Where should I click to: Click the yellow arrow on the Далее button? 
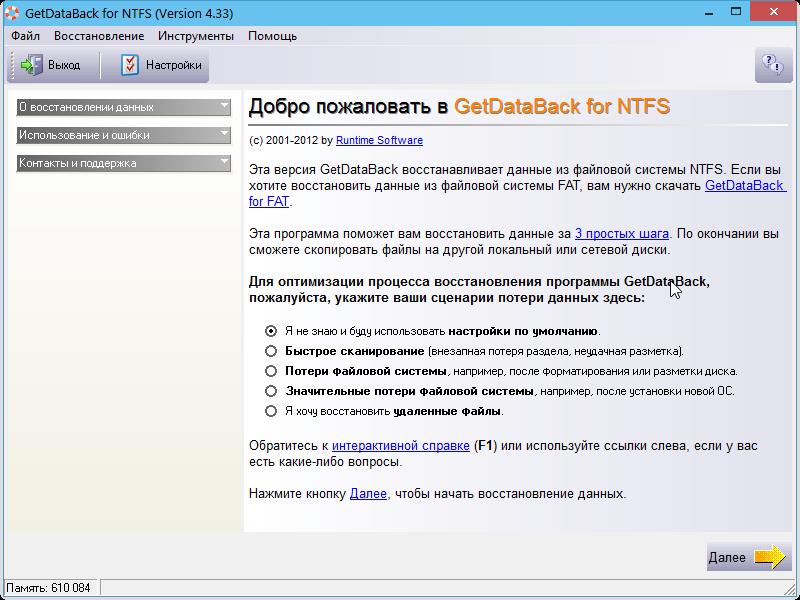tap(770, 557)
